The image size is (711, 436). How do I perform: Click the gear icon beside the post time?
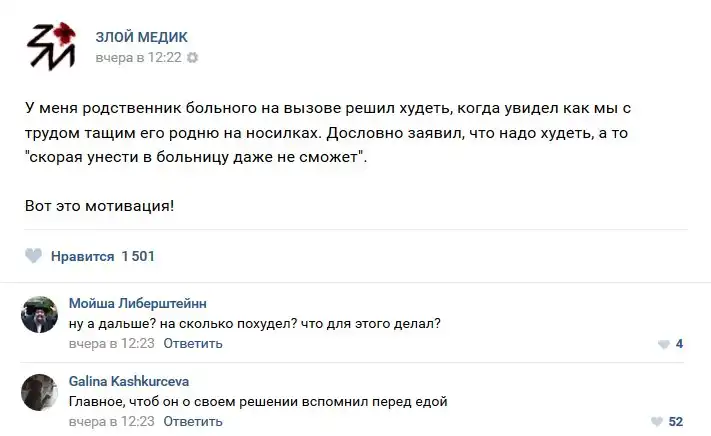(x=193, y=58)
